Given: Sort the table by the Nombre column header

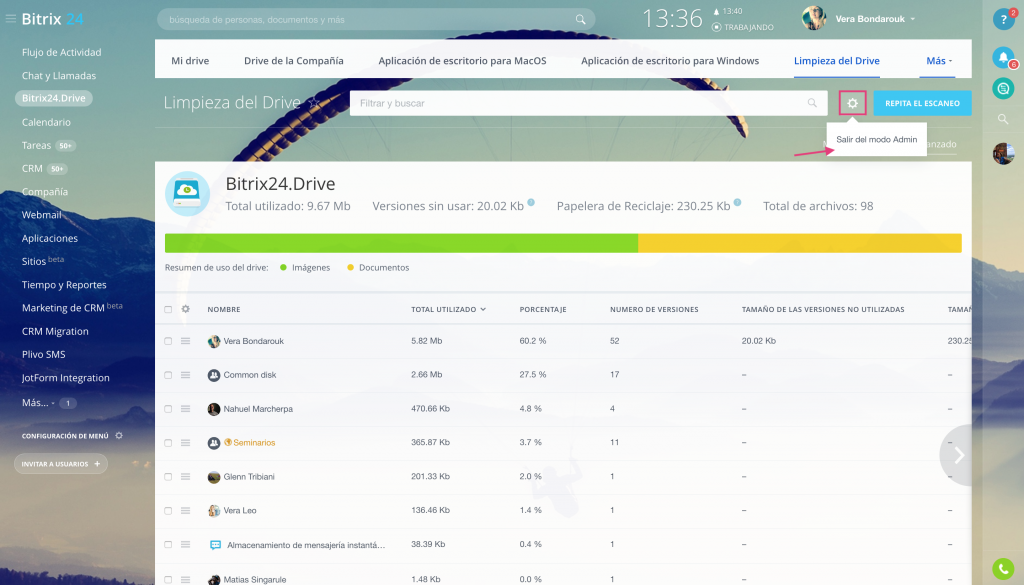Looking at the screenshot, I should tap(224, 309).
